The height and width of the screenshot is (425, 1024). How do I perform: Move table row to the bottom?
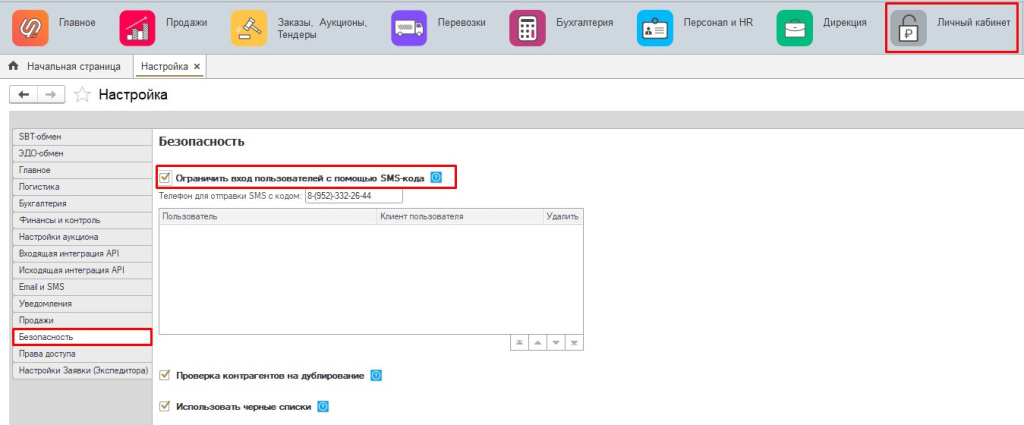click(574, 343)
